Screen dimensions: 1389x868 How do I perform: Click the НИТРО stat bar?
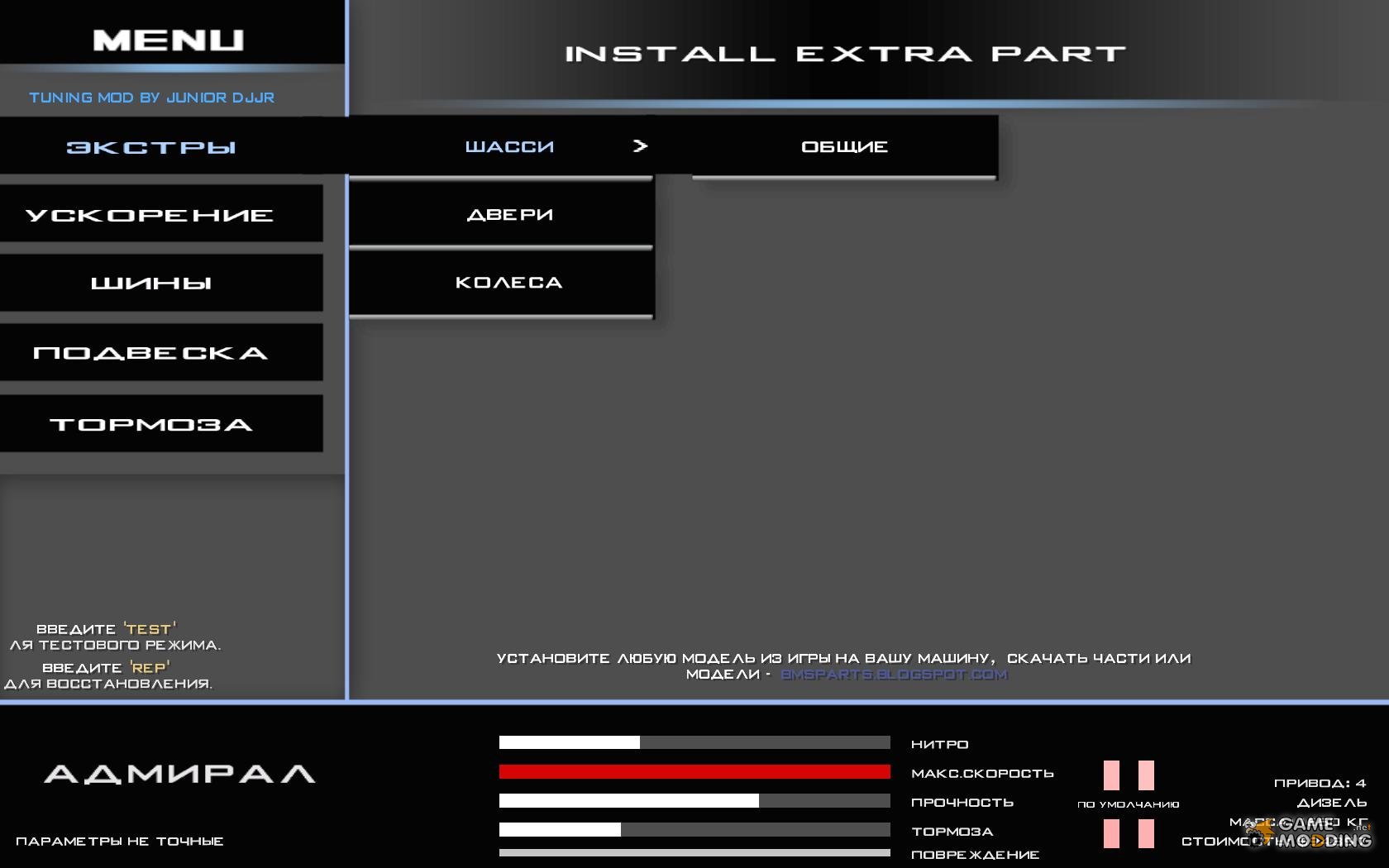(x=694, y=742)
